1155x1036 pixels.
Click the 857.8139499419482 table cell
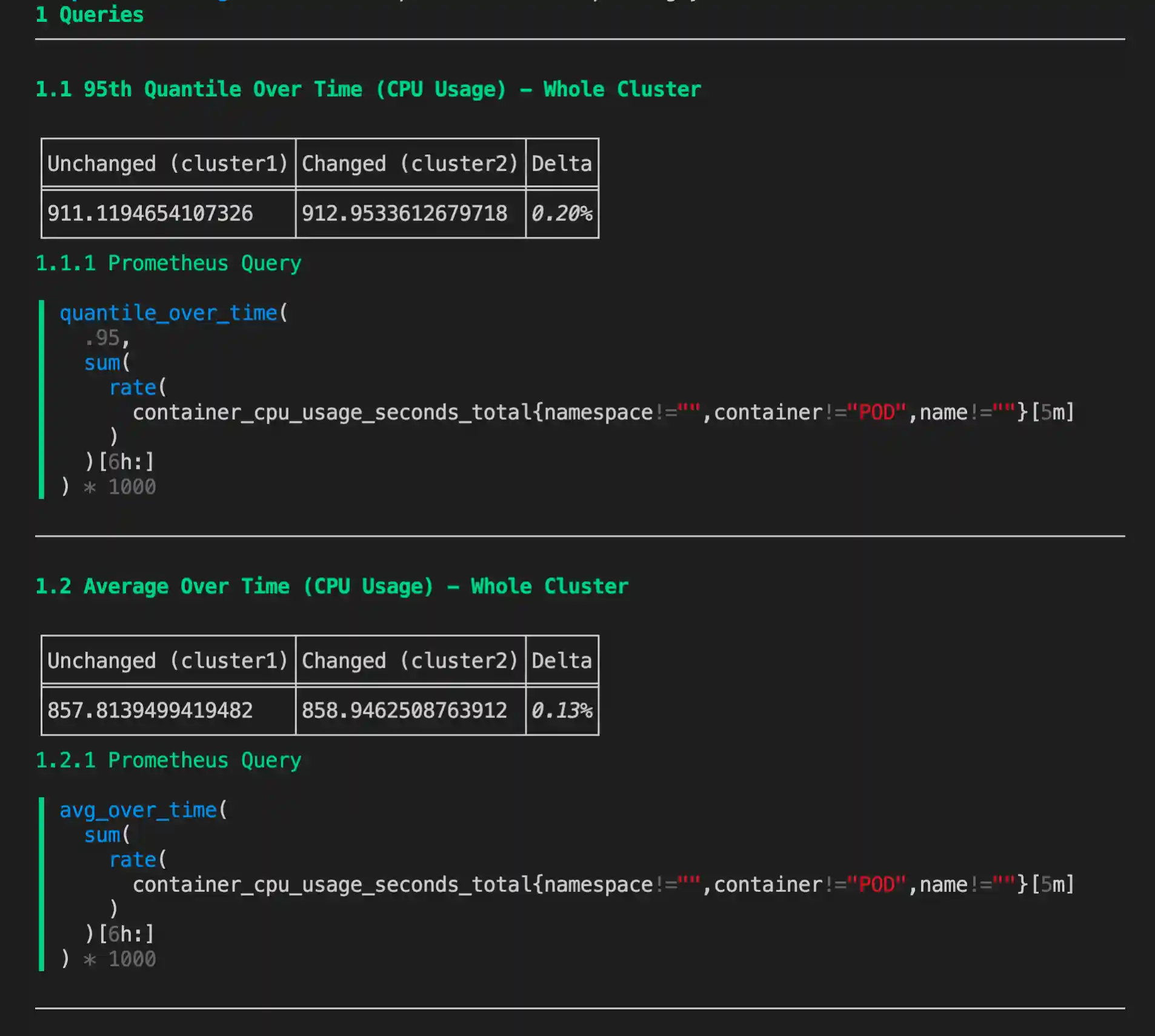(150, 710)
